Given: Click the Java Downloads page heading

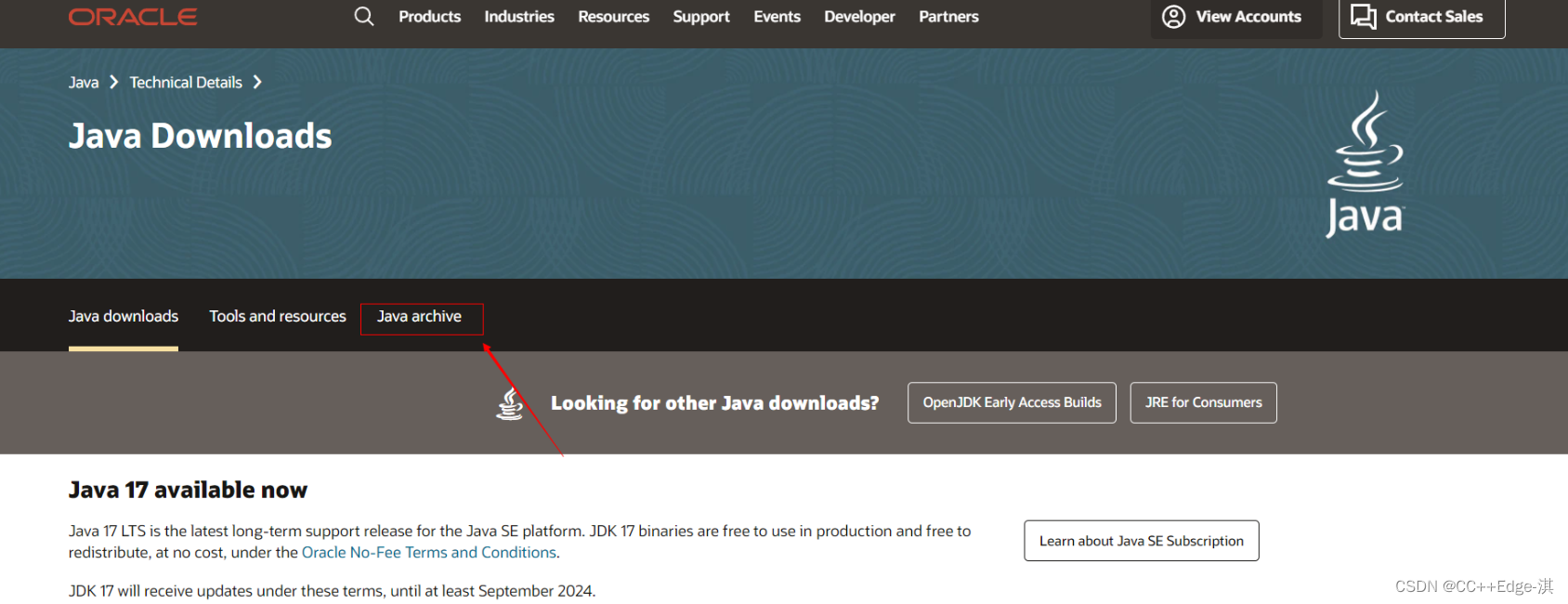Looking at the screenshot, I should (201, 137).
